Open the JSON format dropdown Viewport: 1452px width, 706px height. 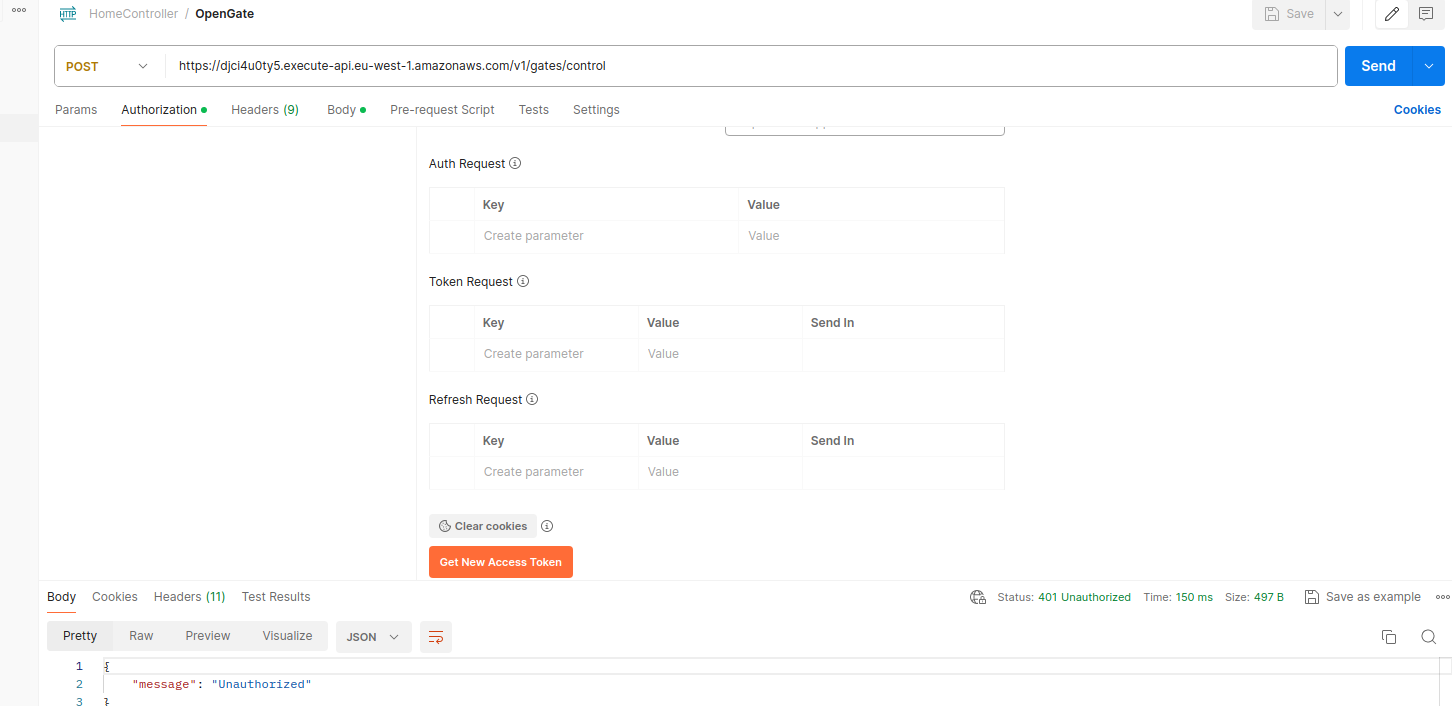pos(373,637)
